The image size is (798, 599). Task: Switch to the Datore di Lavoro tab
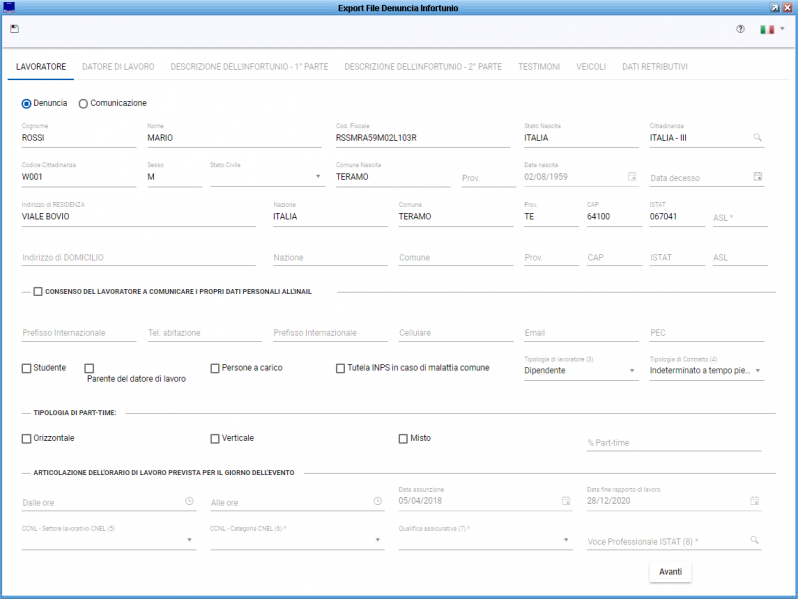click(118, 67)
